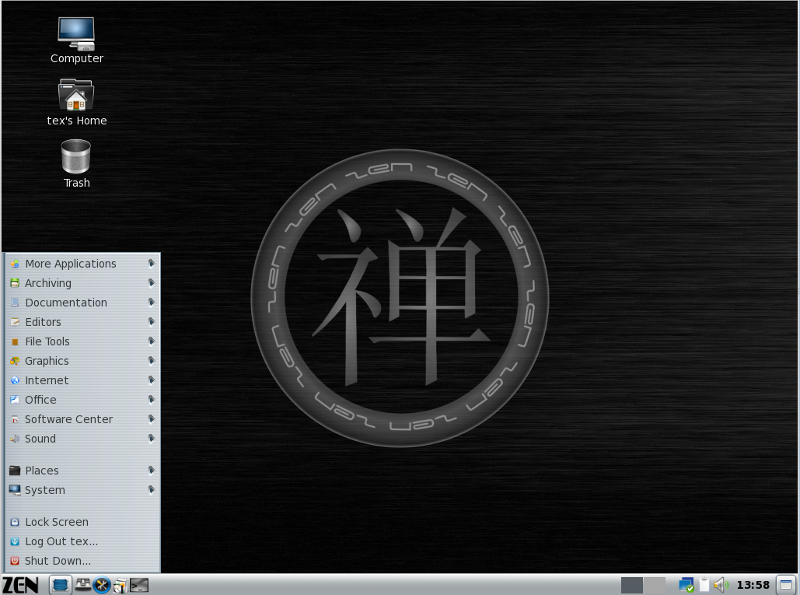The height and width of the screenshot is (595, 800).
Task: Launch the network computer panel icon
Action: [83, 585]
